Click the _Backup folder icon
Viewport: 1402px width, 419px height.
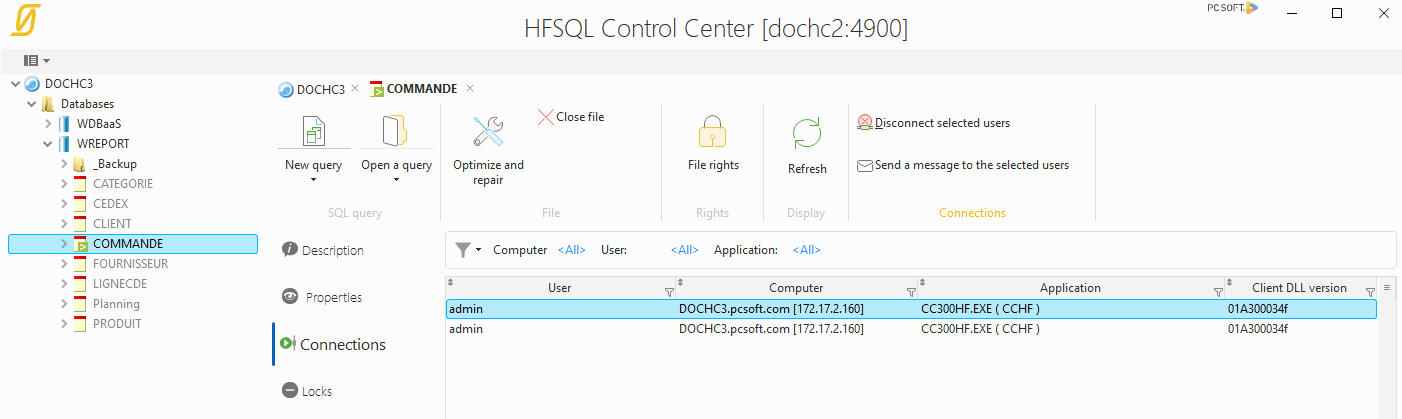[79, 164]
